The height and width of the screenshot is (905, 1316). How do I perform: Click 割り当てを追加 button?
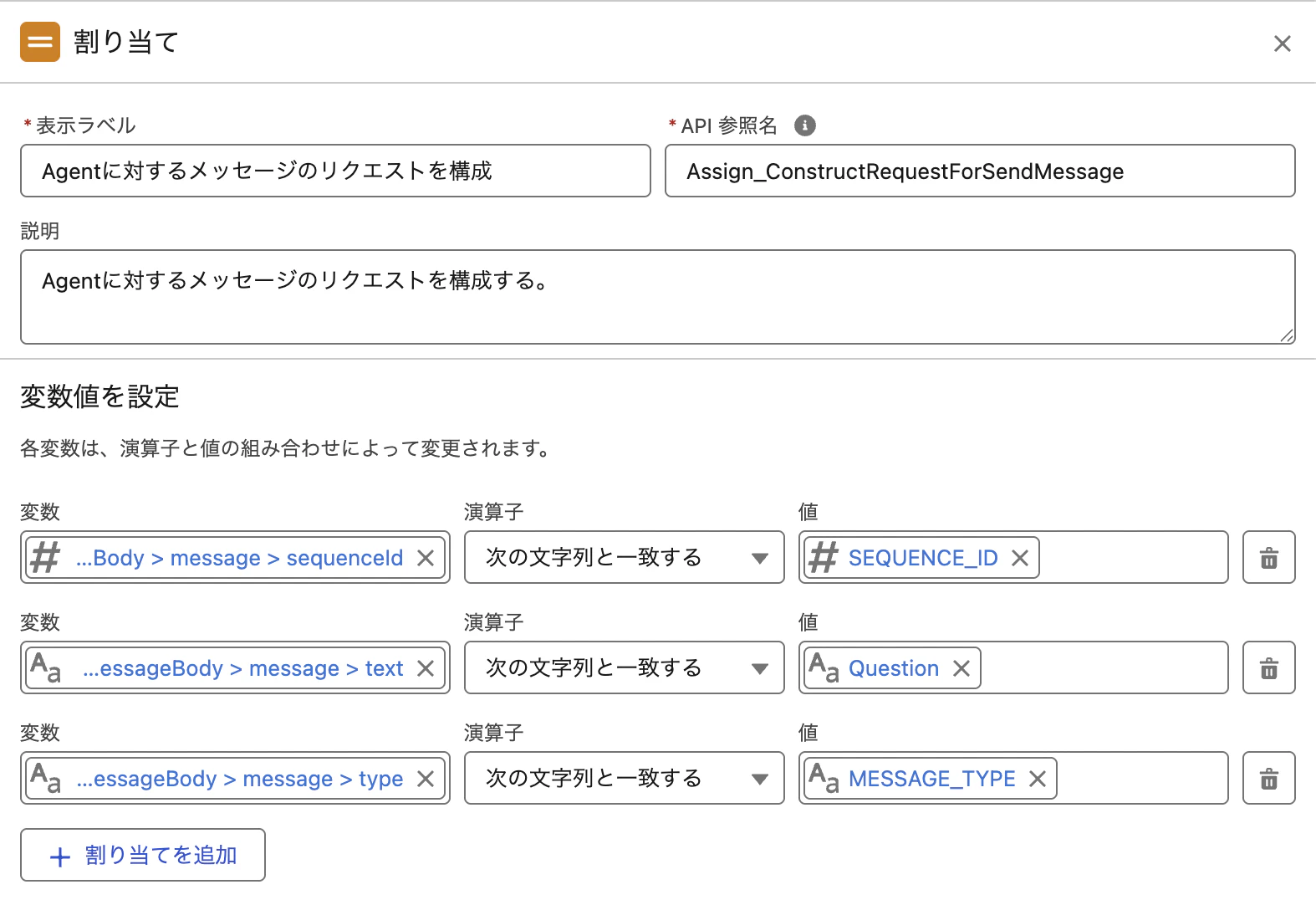(143, 855)
